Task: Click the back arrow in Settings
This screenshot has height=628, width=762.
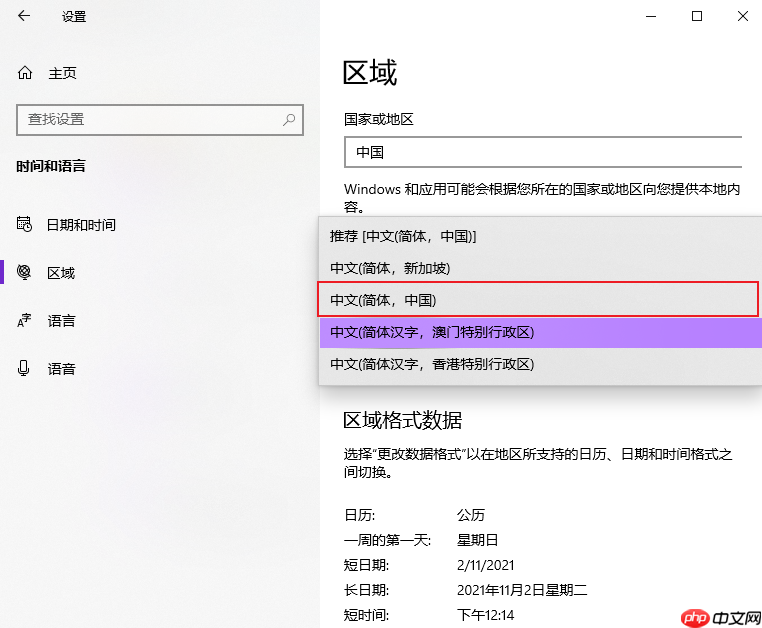Action: tap(24, 16)
